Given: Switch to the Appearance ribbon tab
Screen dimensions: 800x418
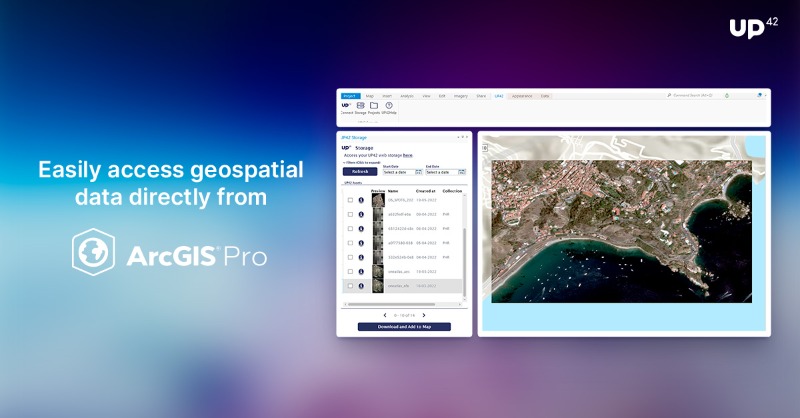Looking at the screenshot, I should pos(522,96).
